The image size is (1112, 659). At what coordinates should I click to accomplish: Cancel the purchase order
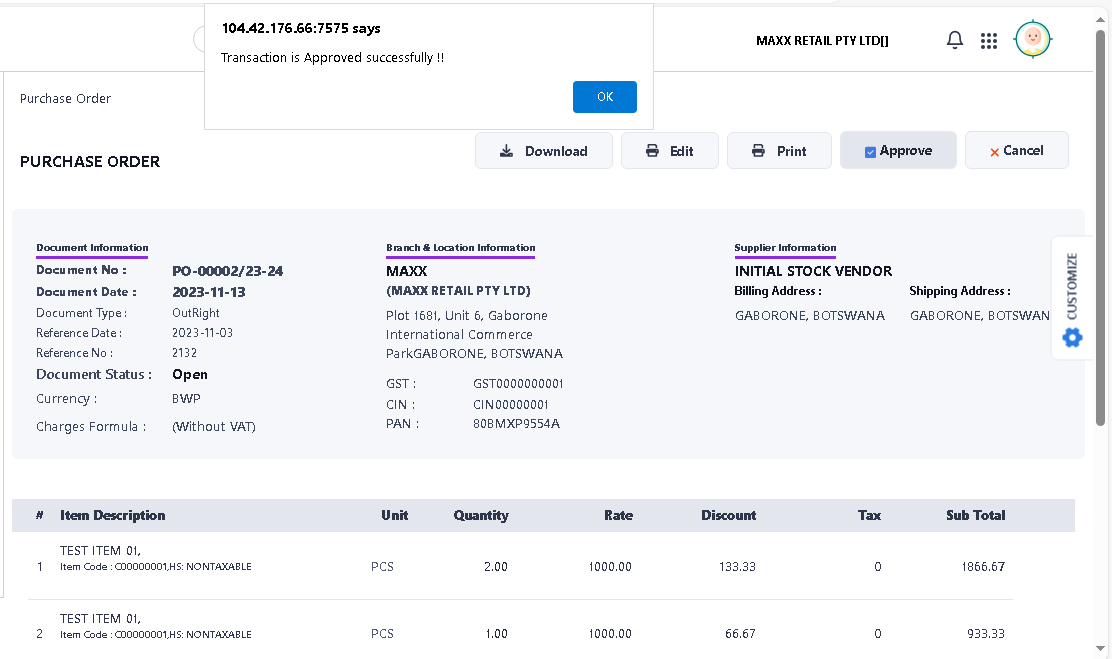pos(1016,151)
